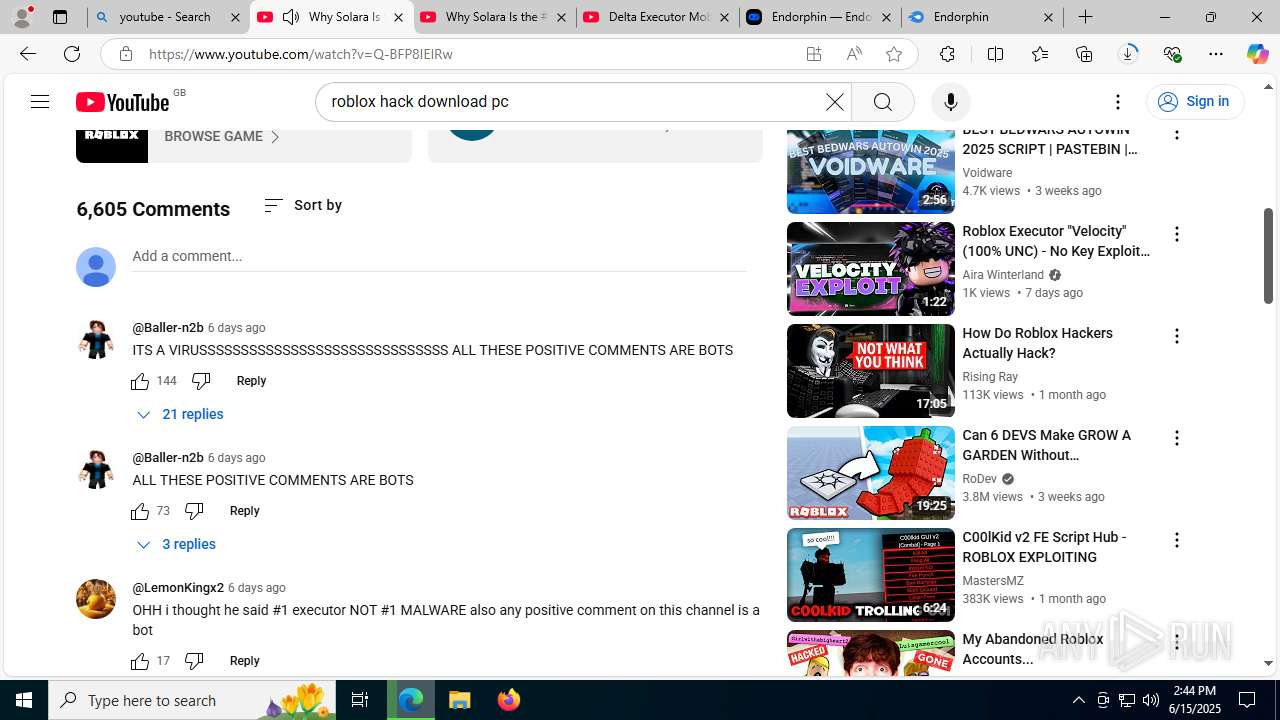The image size is (1280, 720).
Task: Open File Explorer from the taskbar
Action: (460, 700)
